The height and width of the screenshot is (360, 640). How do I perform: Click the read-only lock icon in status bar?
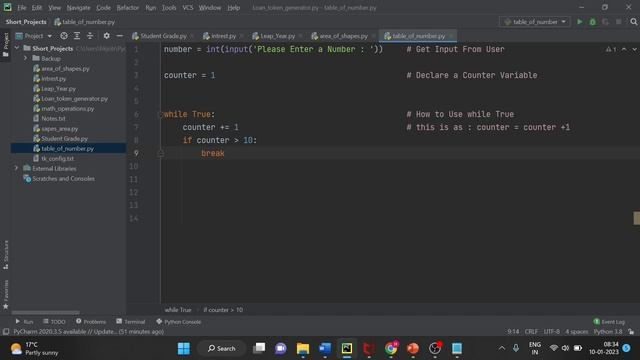coord(631,332)
